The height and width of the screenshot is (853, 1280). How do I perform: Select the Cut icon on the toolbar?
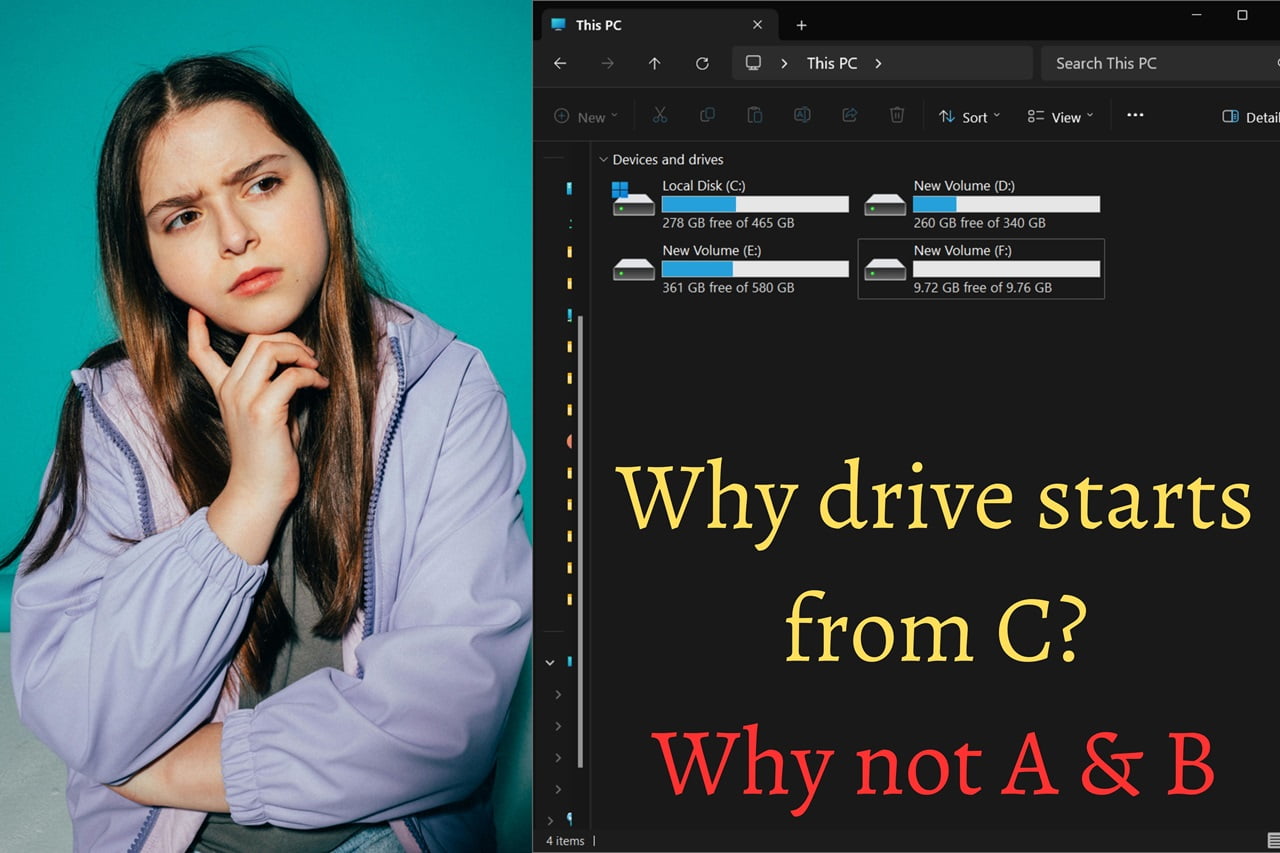pos(660,115)
